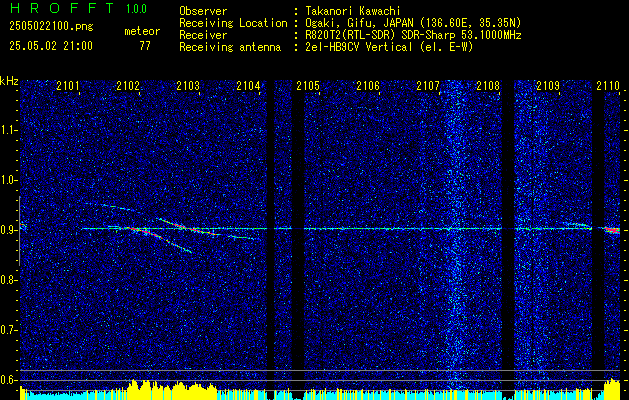Image resolution: width=629 pixels, height=400 pixels.
Task: Click the version number 1.0.0
Action: tap(136, 8)
